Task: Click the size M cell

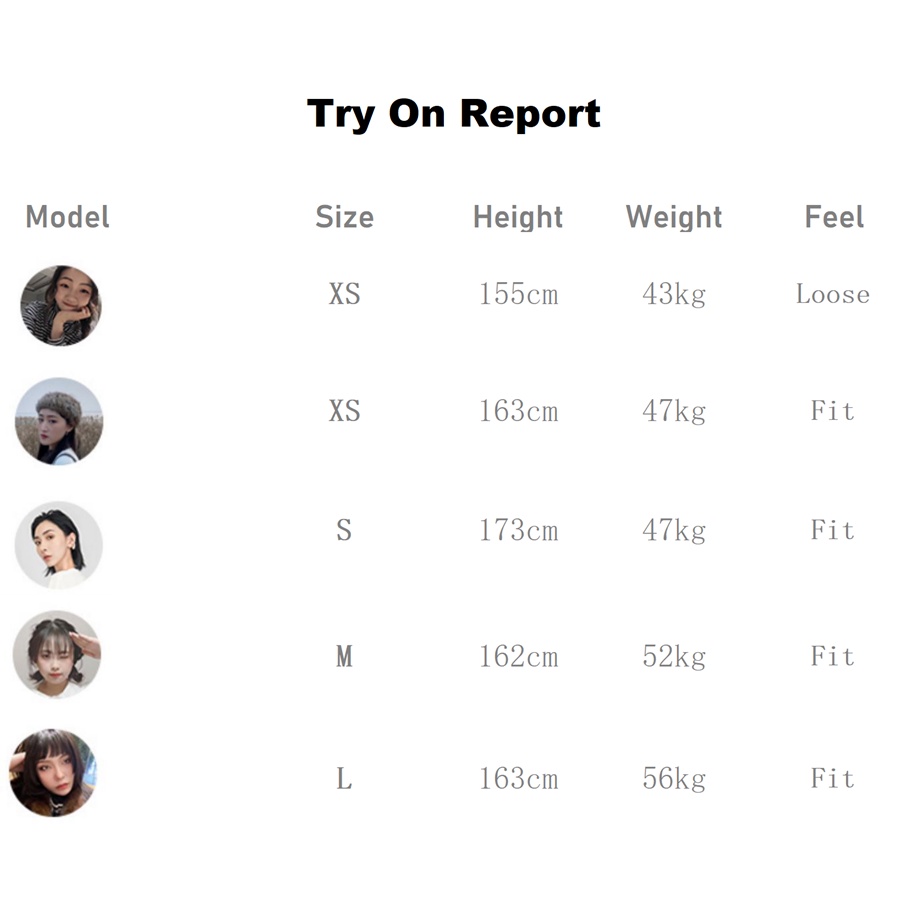Action: [344, 657]
